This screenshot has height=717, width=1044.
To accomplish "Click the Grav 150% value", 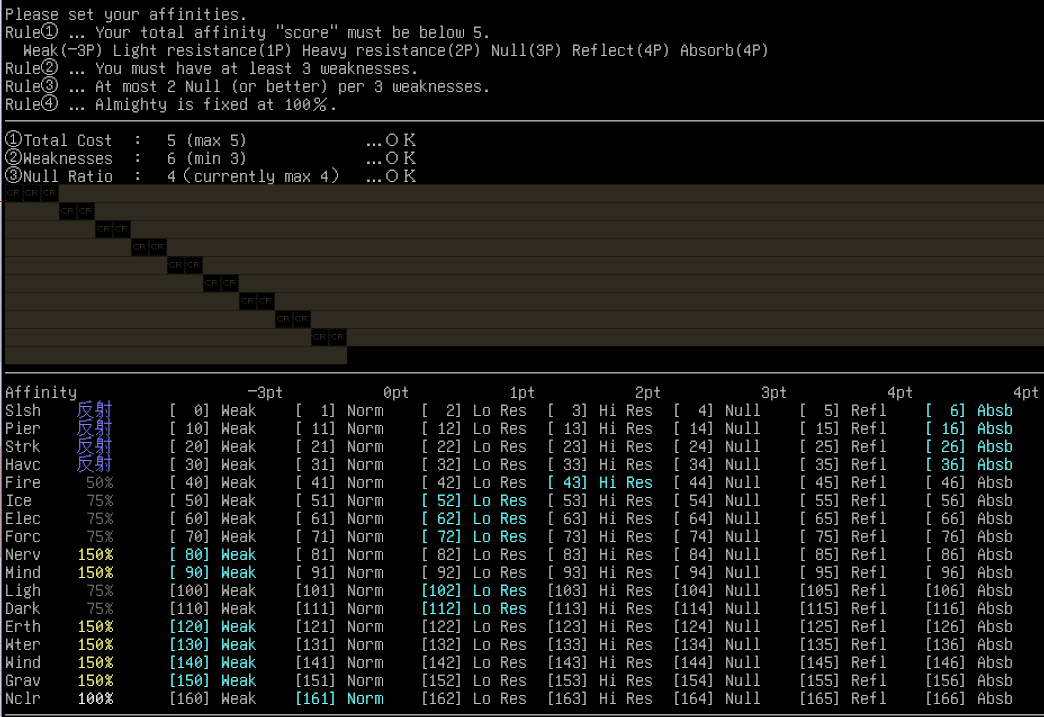I will click(95, 680).
